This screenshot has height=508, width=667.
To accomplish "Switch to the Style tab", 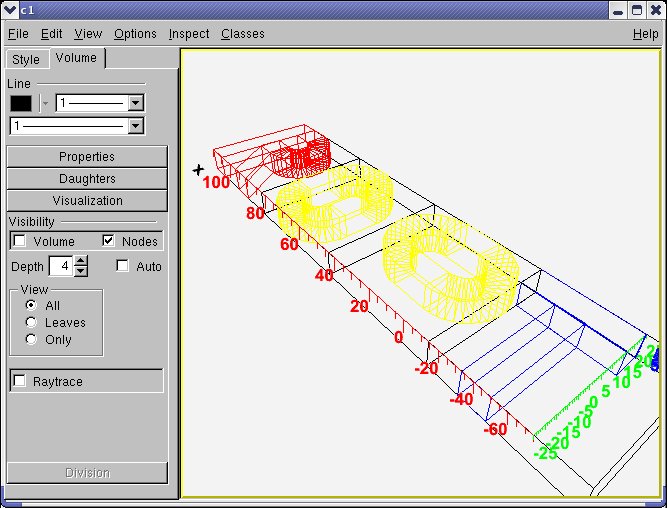I will click(26, 60).
